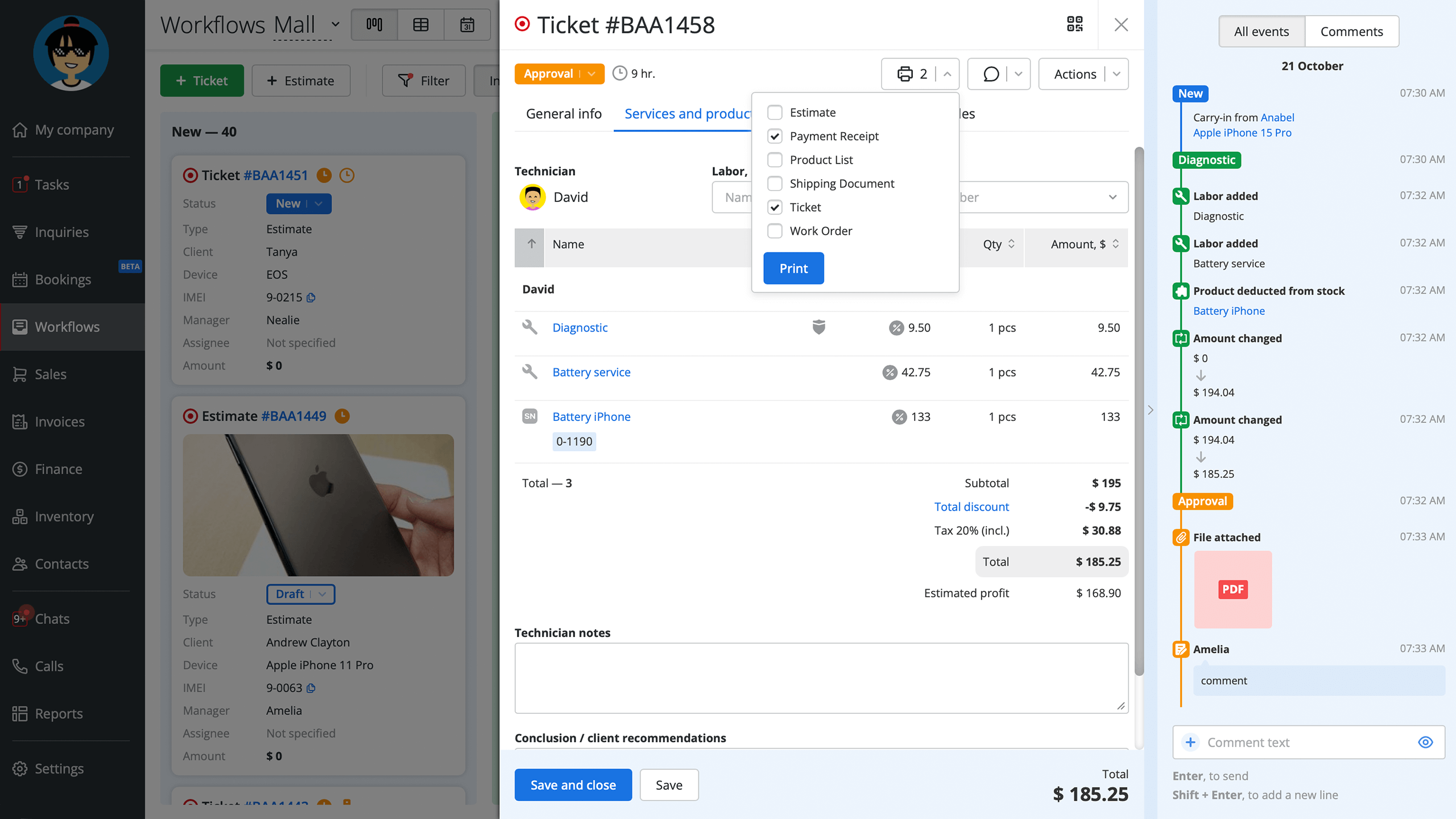Image resolution: width=1456 pixels, height=819 pixels.
Task: Switch to table view icon
Action: (421, 24)
